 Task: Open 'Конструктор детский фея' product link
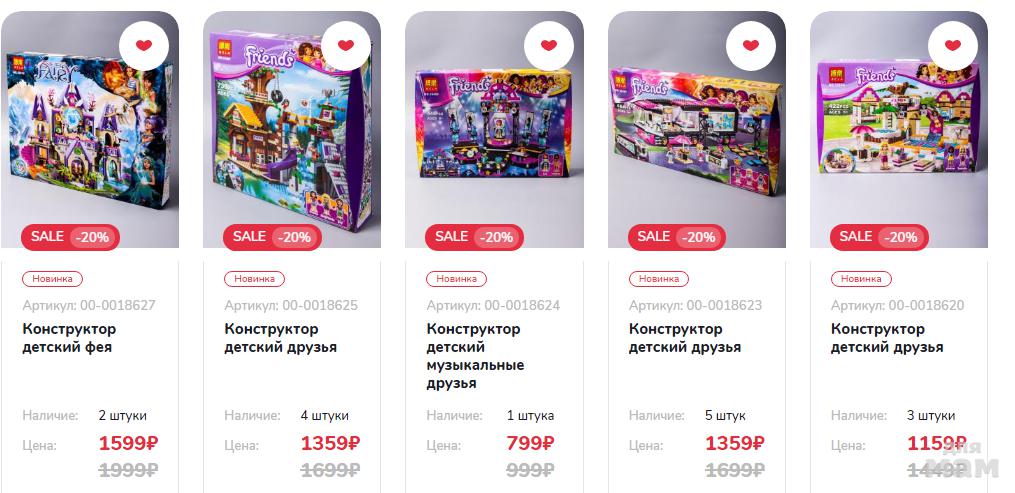pyautogui.click(x=69, y=338)
